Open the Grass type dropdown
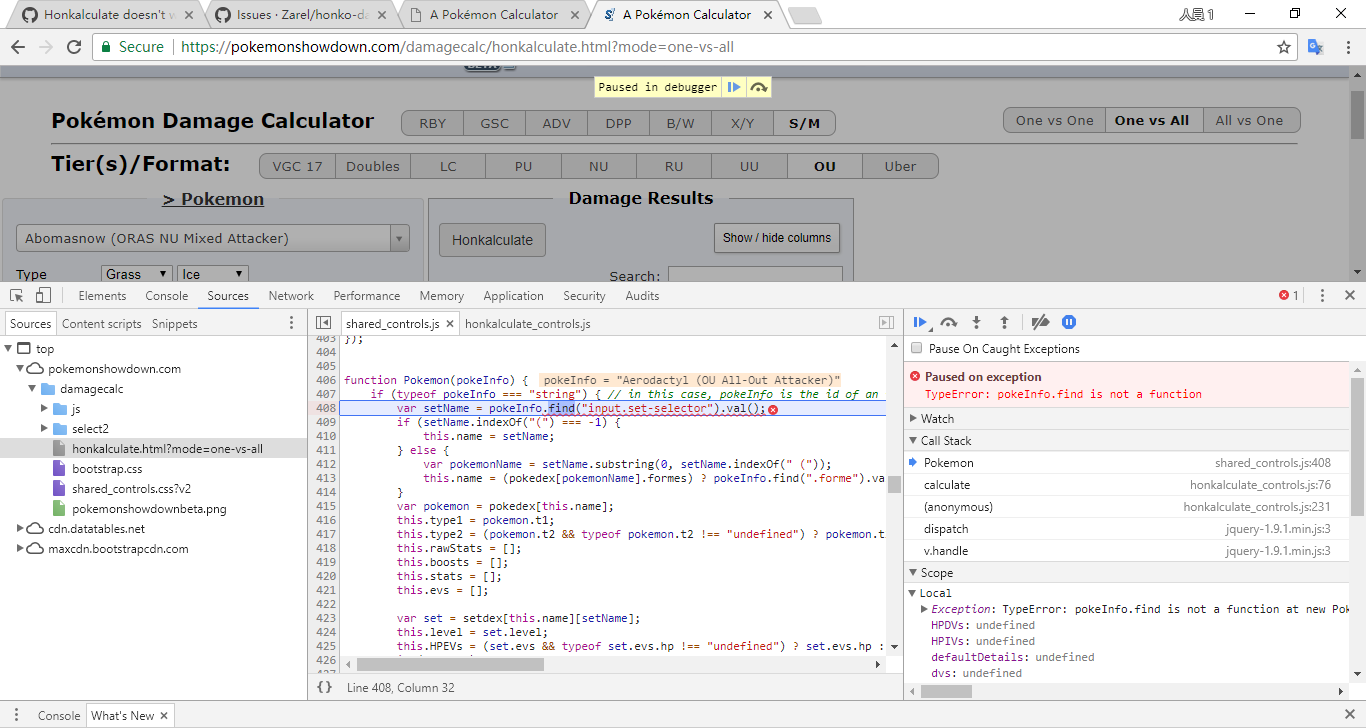This screenshot has height=728, width=1366. [x=137, y=274]
